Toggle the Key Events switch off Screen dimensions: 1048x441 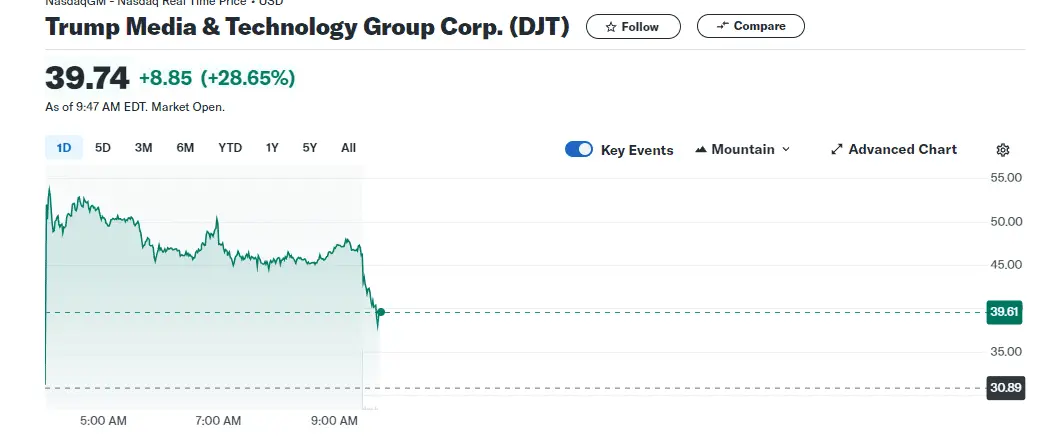[x=579, y=150]
